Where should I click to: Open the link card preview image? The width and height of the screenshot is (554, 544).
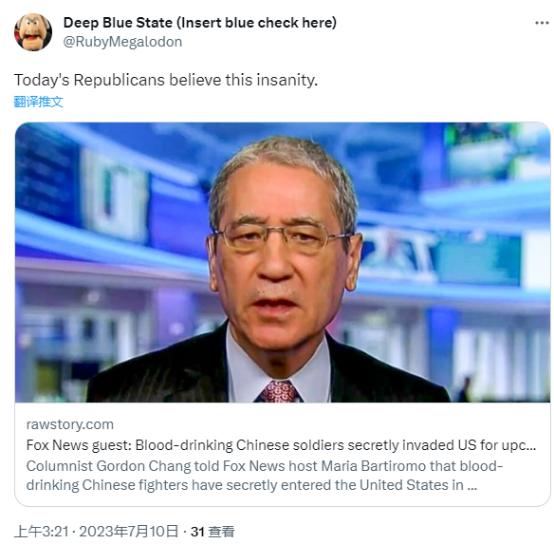click(282, 262)
